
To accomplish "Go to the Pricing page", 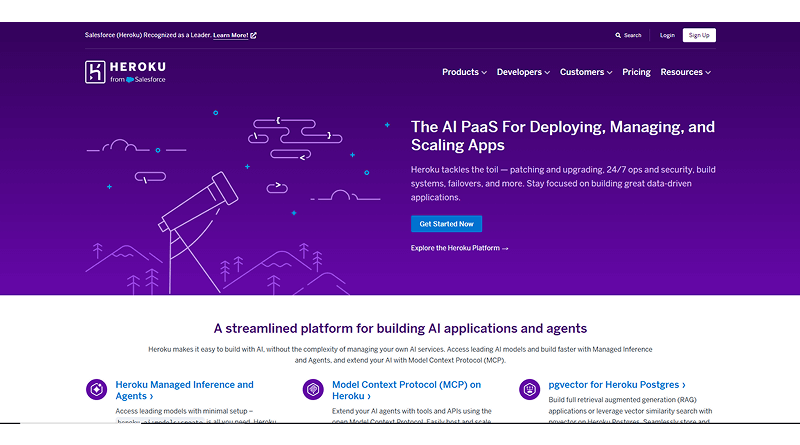I will pyautogui.click(x=636, y=72).
